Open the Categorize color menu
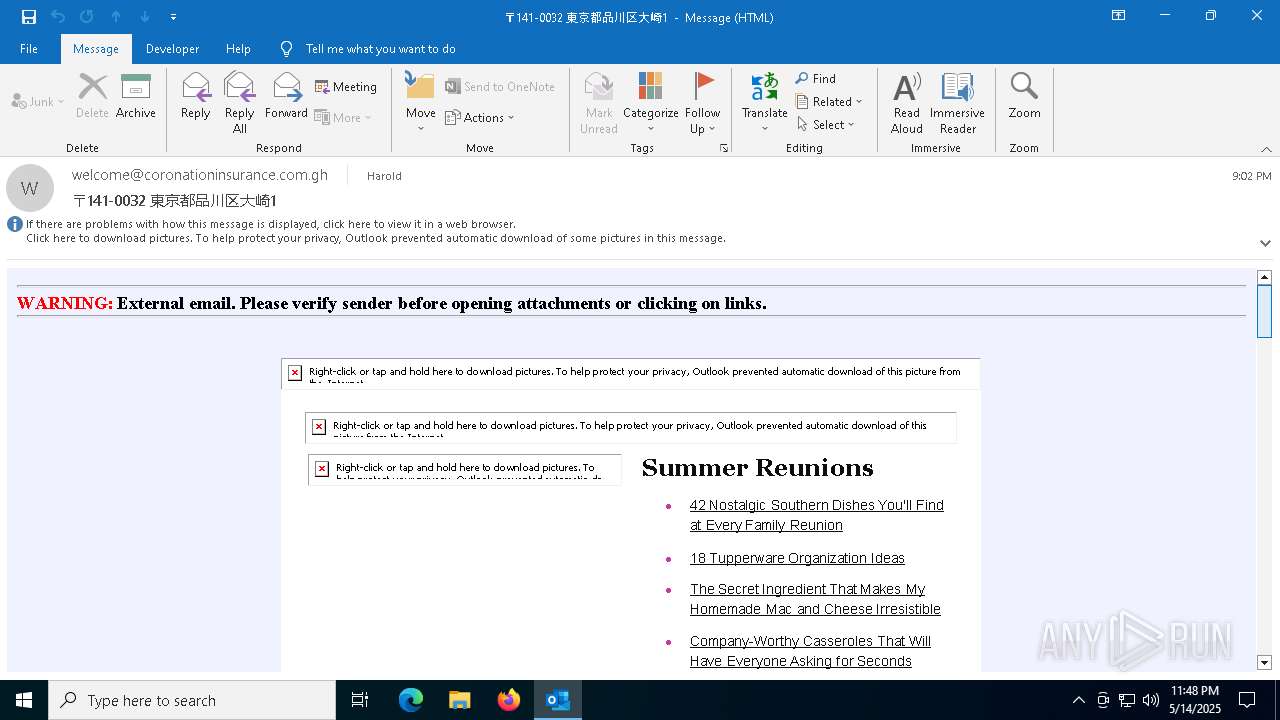This screenshot has height=720, width=1280. click(651, 102)
